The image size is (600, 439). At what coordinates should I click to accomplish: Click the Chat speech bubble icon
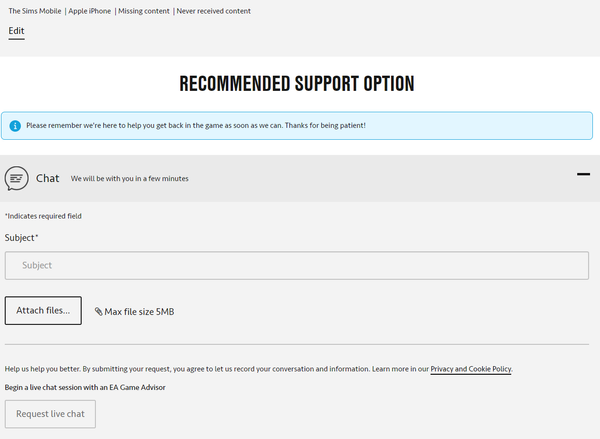16,178
